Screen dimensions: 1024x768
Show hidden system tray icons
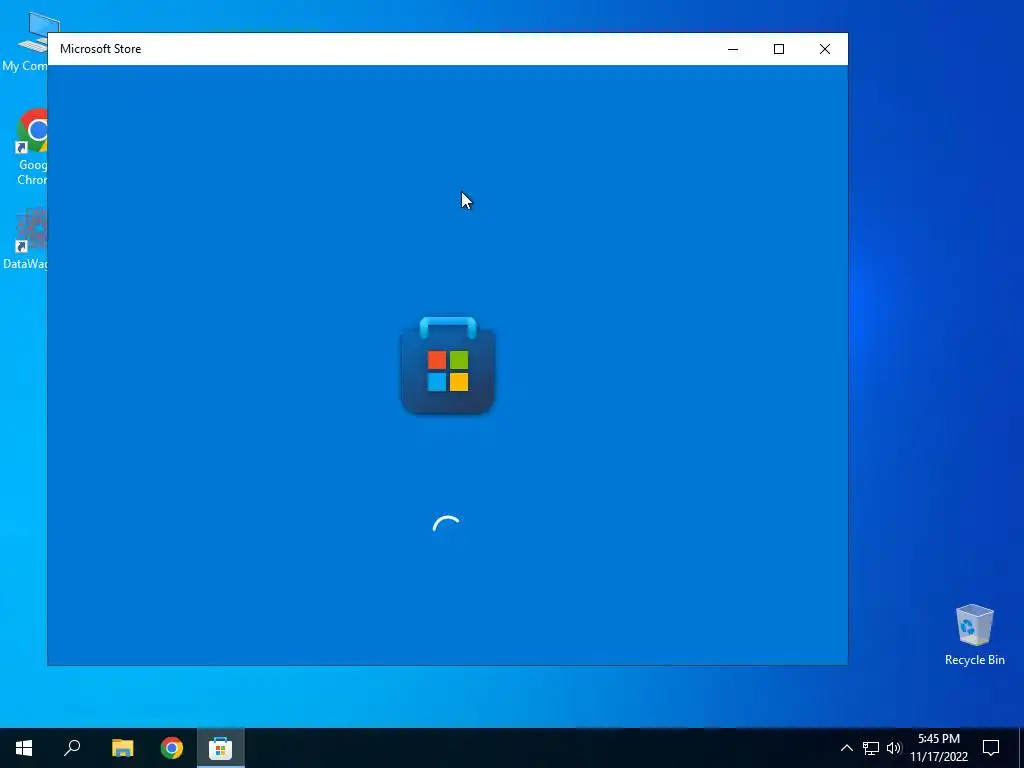click(x=846, y=748)
